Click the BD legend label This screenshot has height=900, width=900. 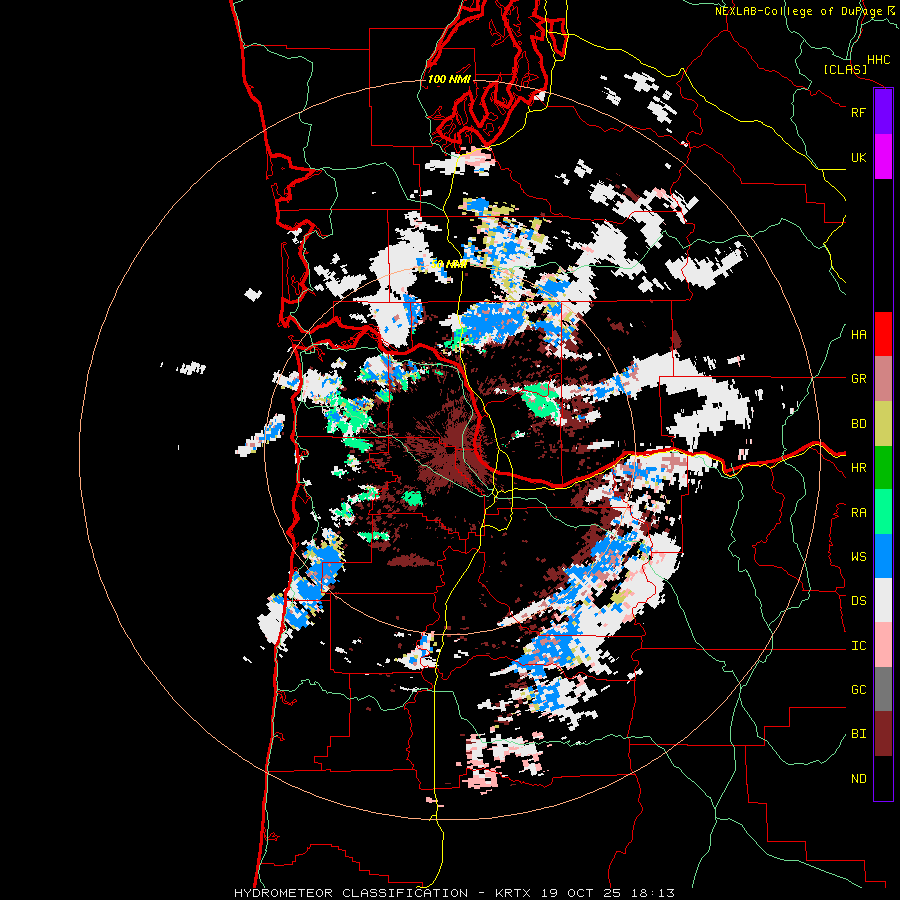[858, 424]
